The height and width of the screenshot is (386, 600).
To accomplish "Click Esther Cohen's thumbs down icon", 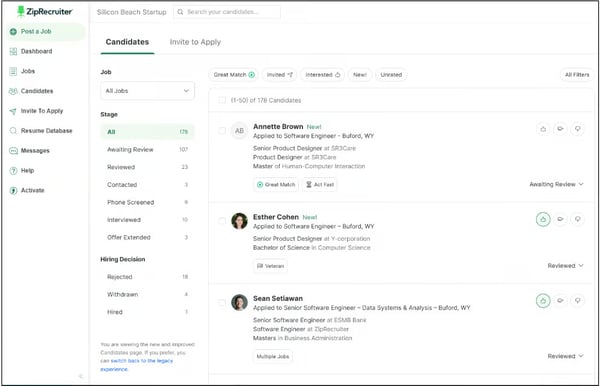I will tap(577, 219).
